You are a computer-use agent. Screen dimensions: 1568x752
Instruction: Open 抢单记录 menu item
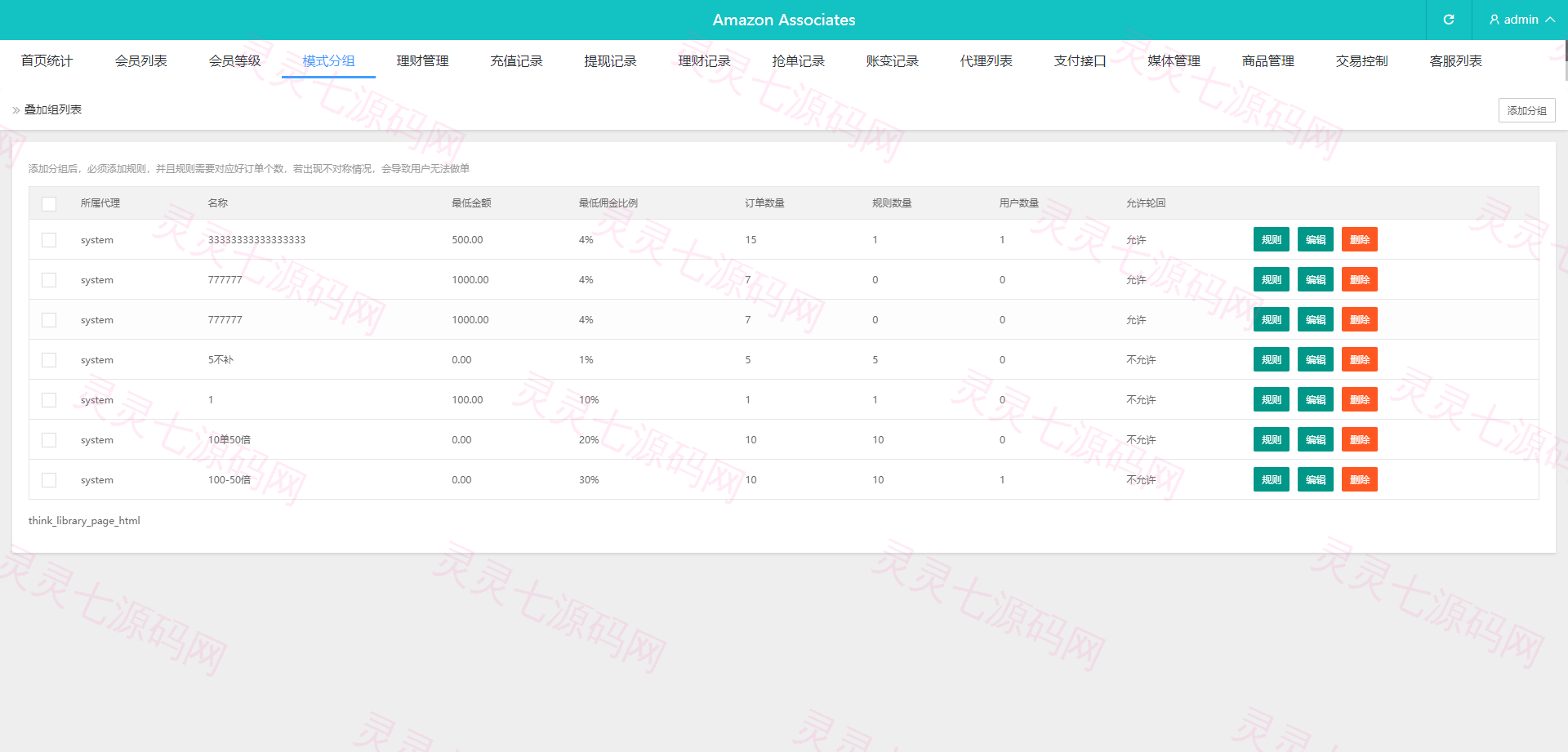798,60
